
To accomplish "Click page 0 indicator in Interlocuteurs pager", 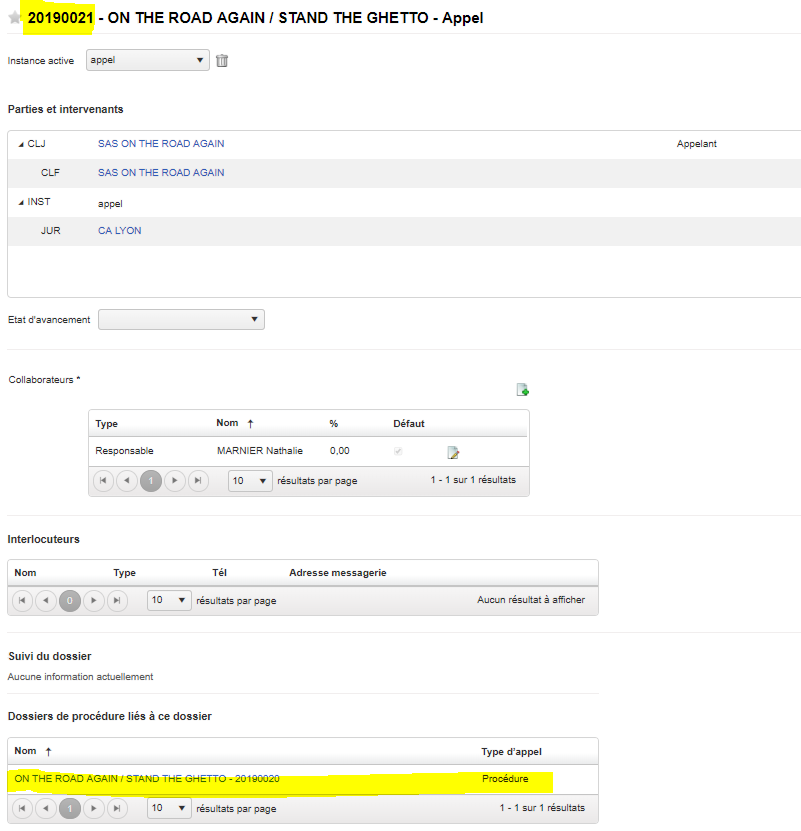I will (x=70, y=600).
